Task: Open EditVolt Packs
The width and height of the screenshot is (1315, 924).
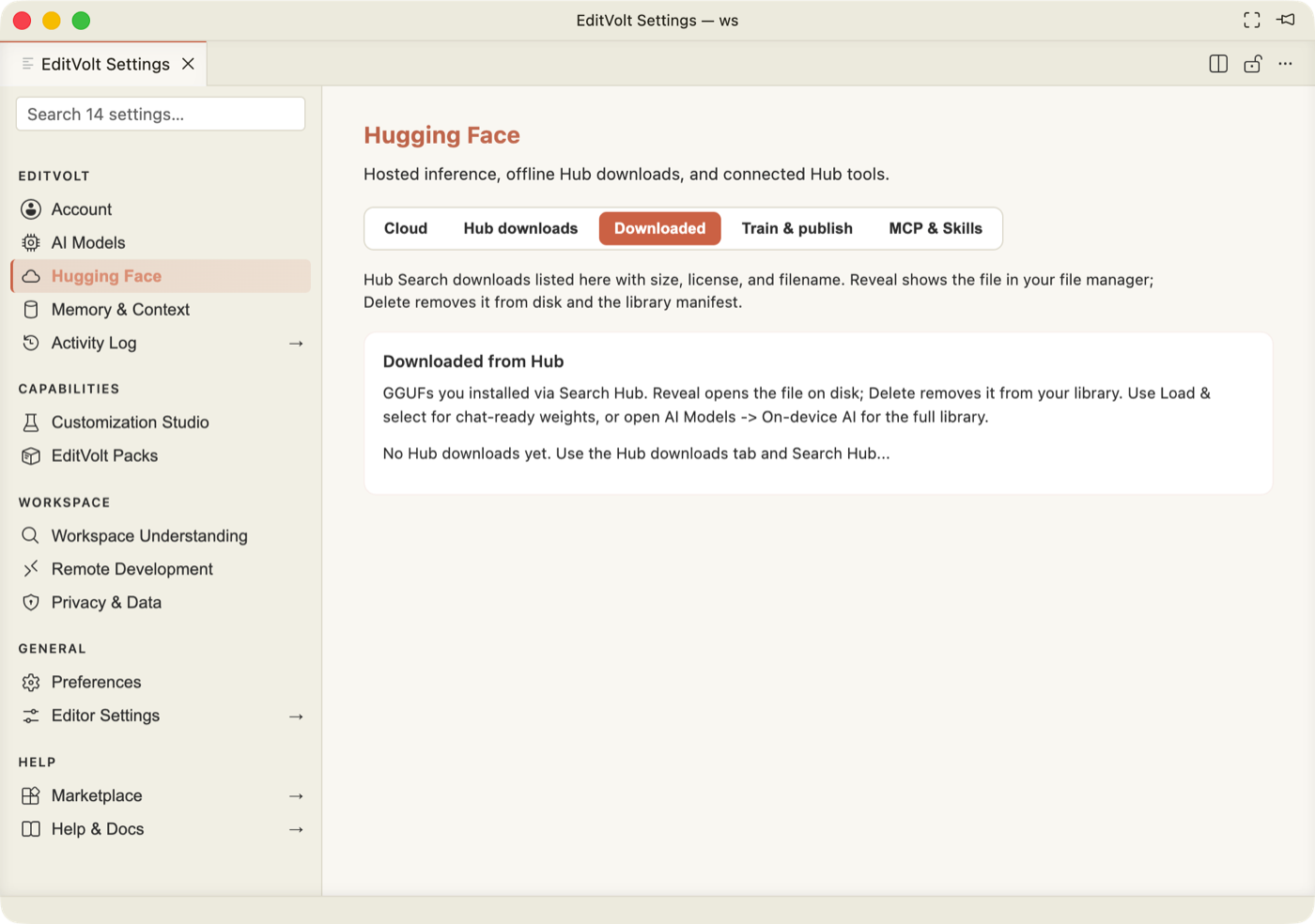Action: point(161,455)
